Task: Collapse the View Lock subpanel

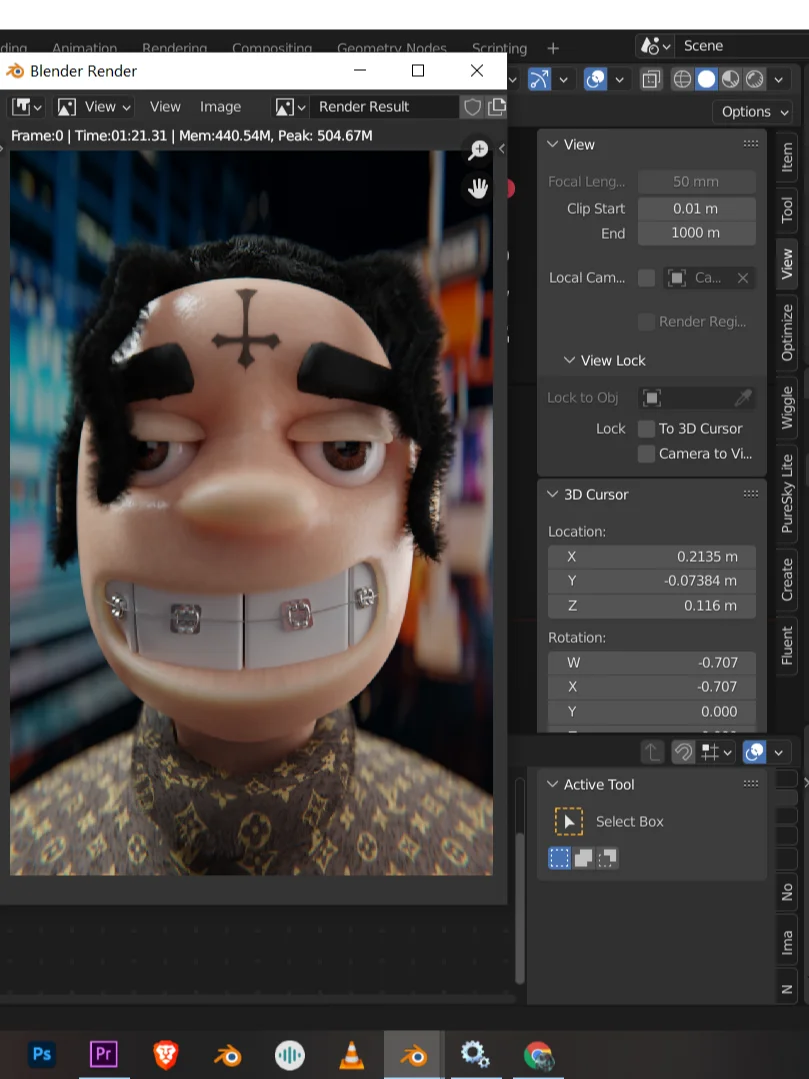Action: pyautogui.click(x=569, y=360)
